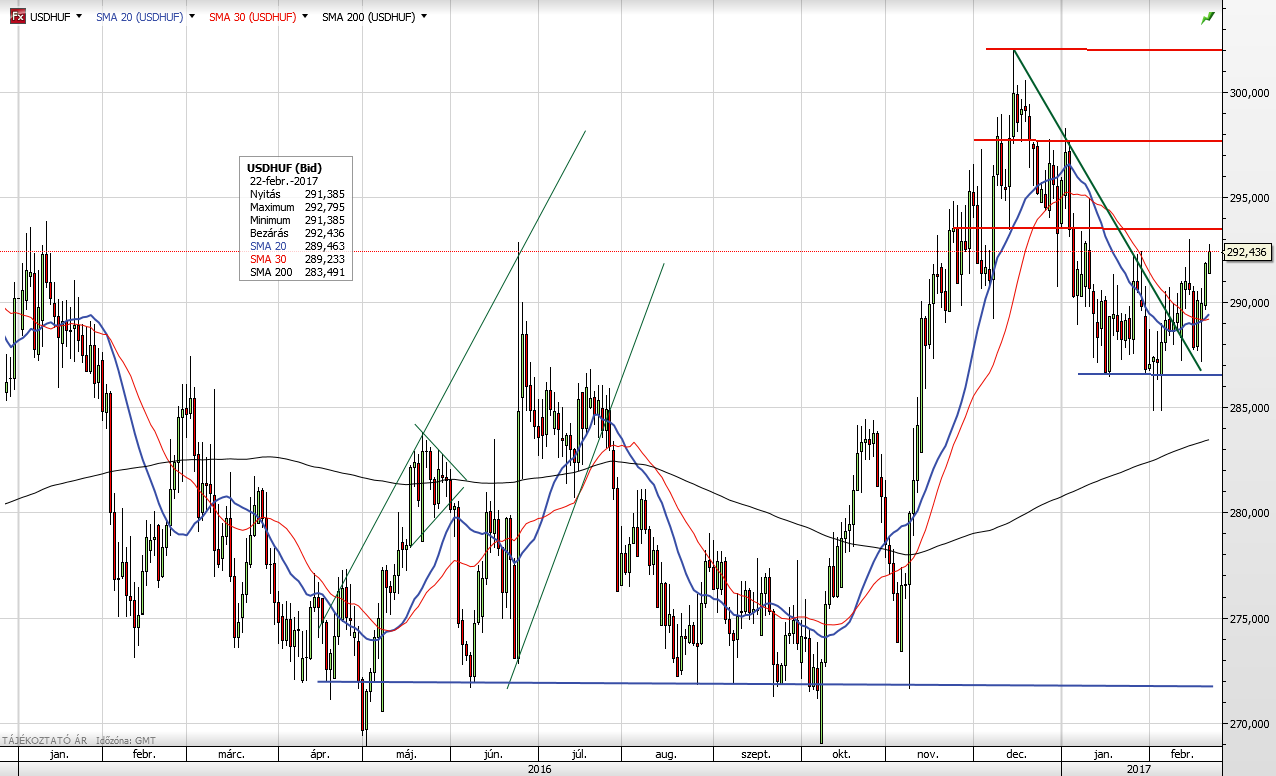Click the 285,000 price axis label
This screenshot has height=776, width=1276.
pos(1249,408)
